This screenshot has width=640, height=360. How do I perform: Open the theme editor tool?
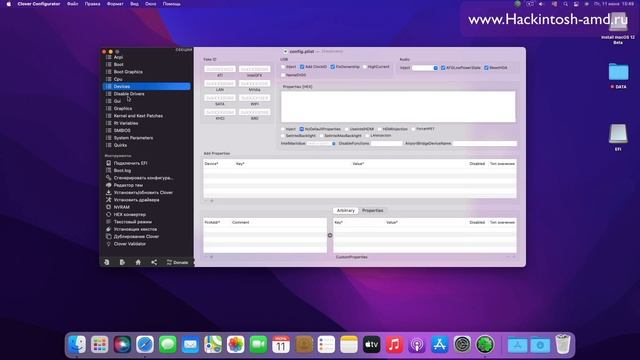(128, 185)
